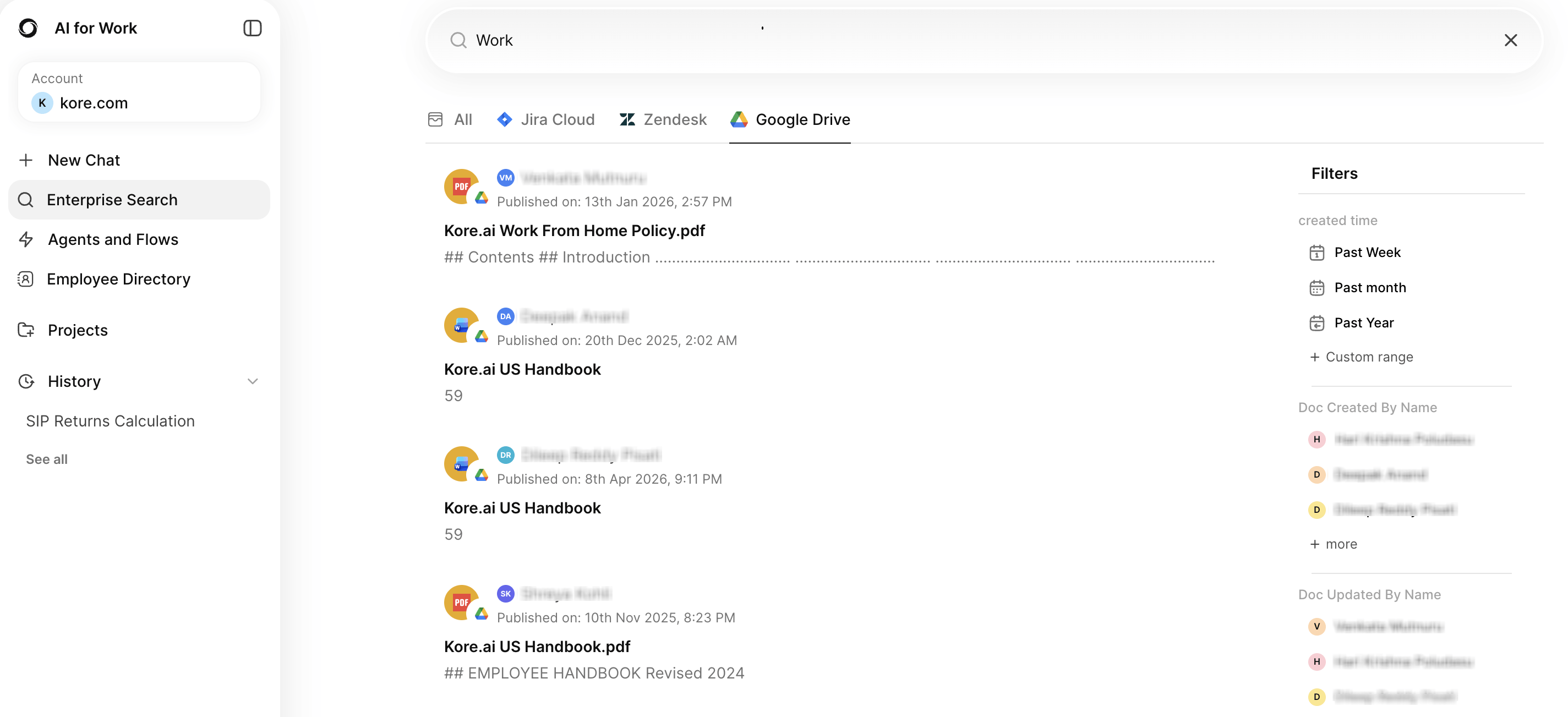Select H creator under Doc Created By Name

[x=1390, y=440]
